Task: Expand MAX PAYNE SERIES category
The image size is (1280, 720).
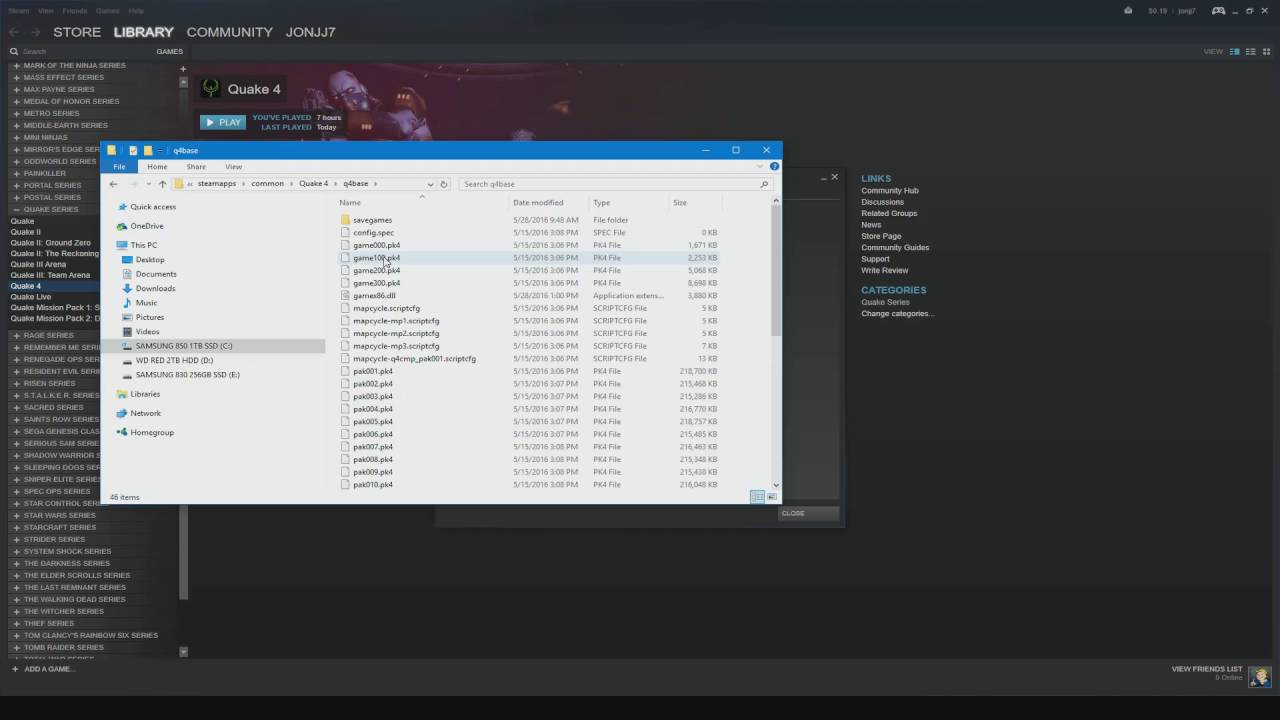Action: tap(16, 89)
